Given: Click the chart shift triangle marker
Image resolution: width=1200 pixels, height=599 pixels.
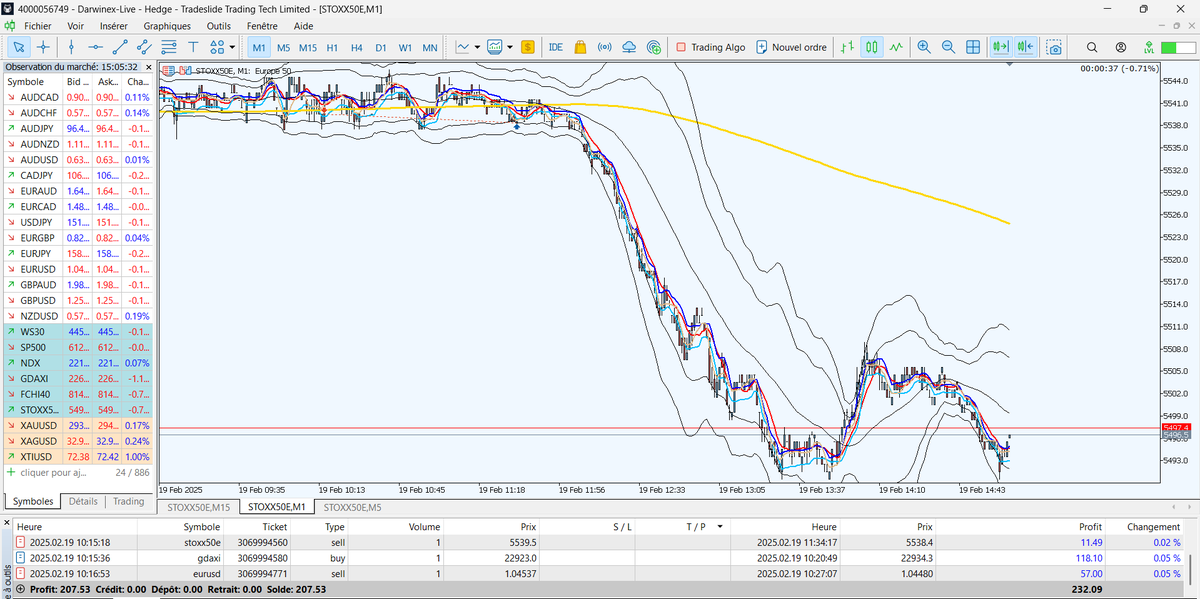Looking at the screenshot, I should click(x=1009, y=65).
